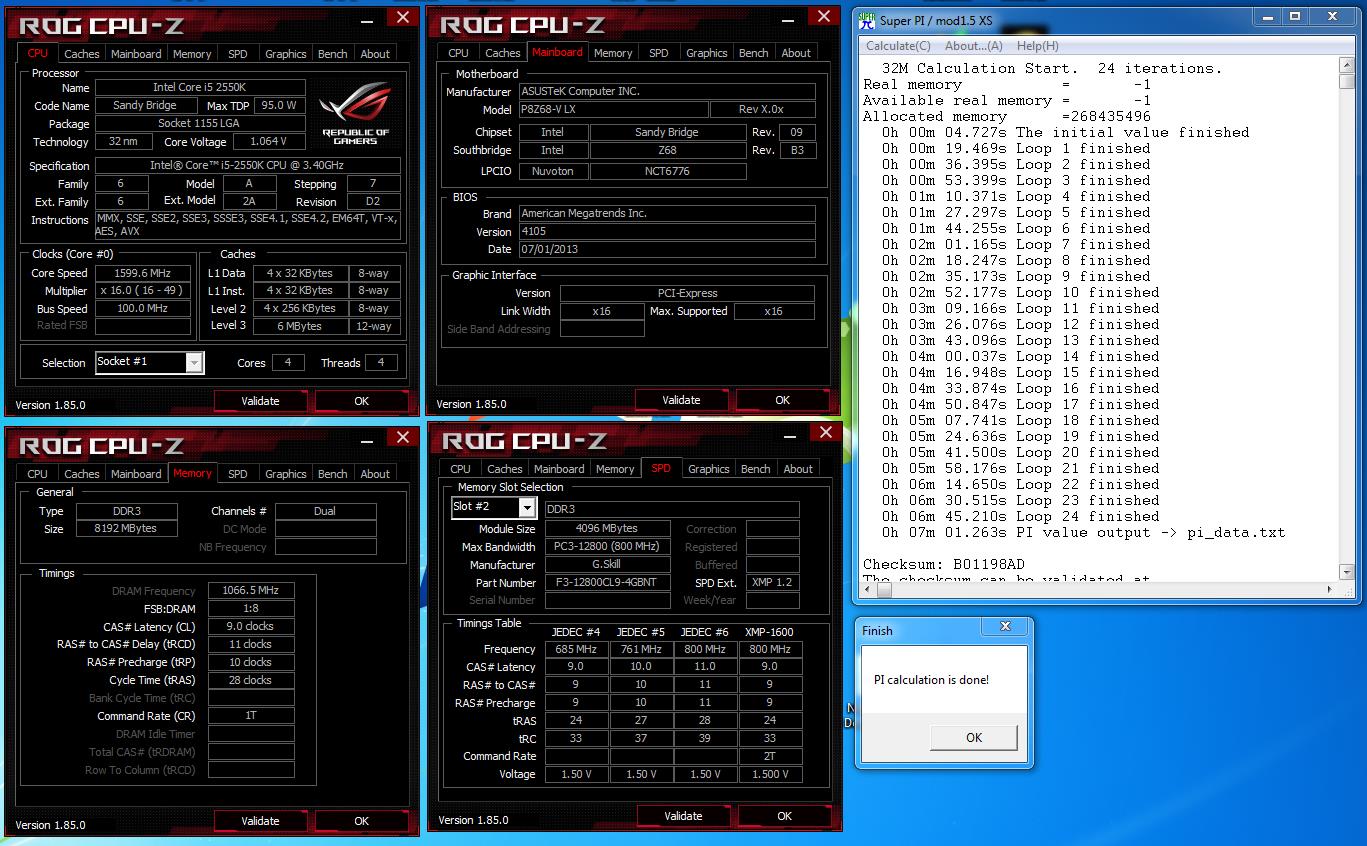Screen dimensions: 1367x846
Task: In the Processor CPU-Z window, open the Bench tab
Action: [333, 54]
